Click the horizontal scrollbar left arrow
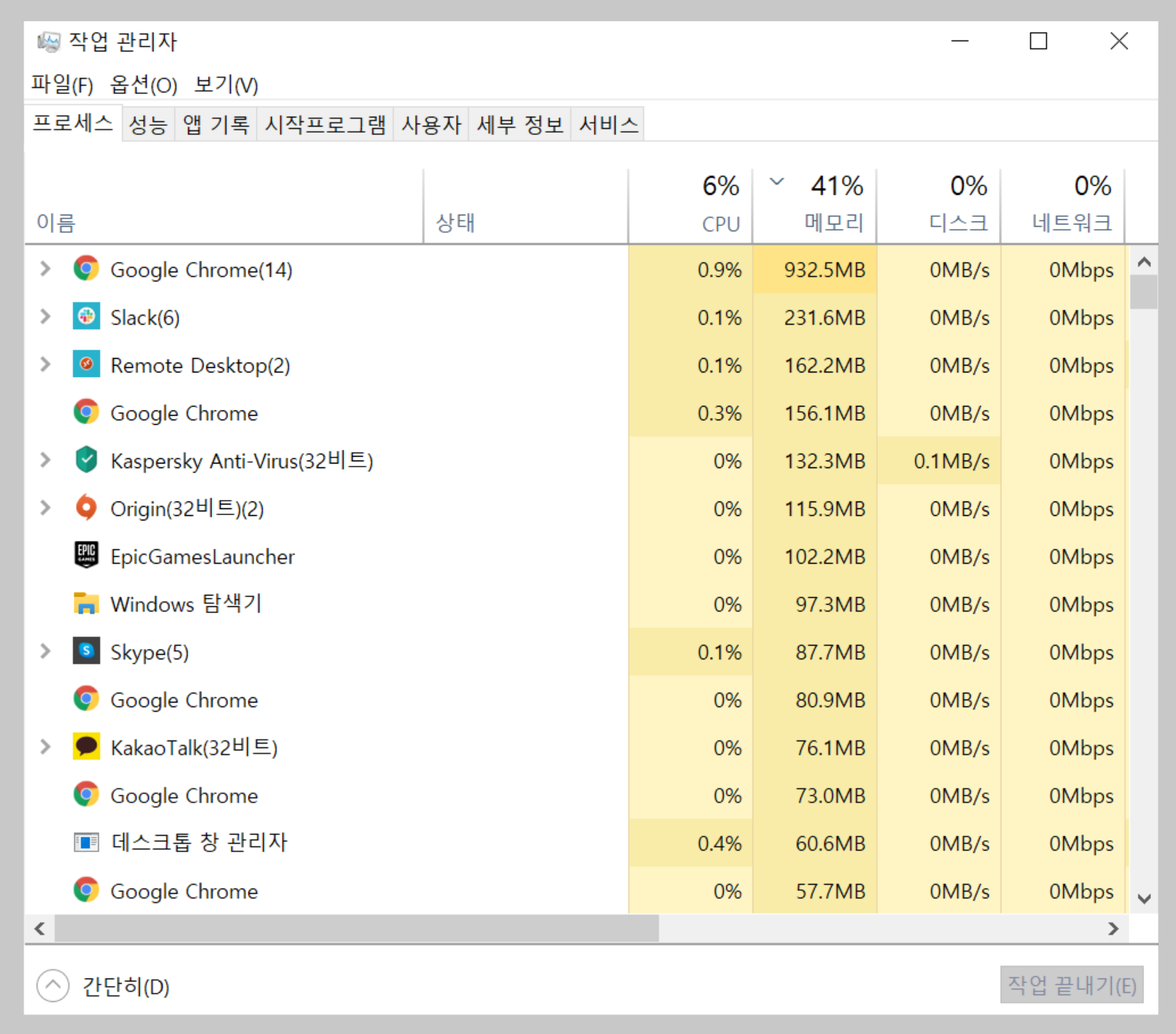 [40, 929]
